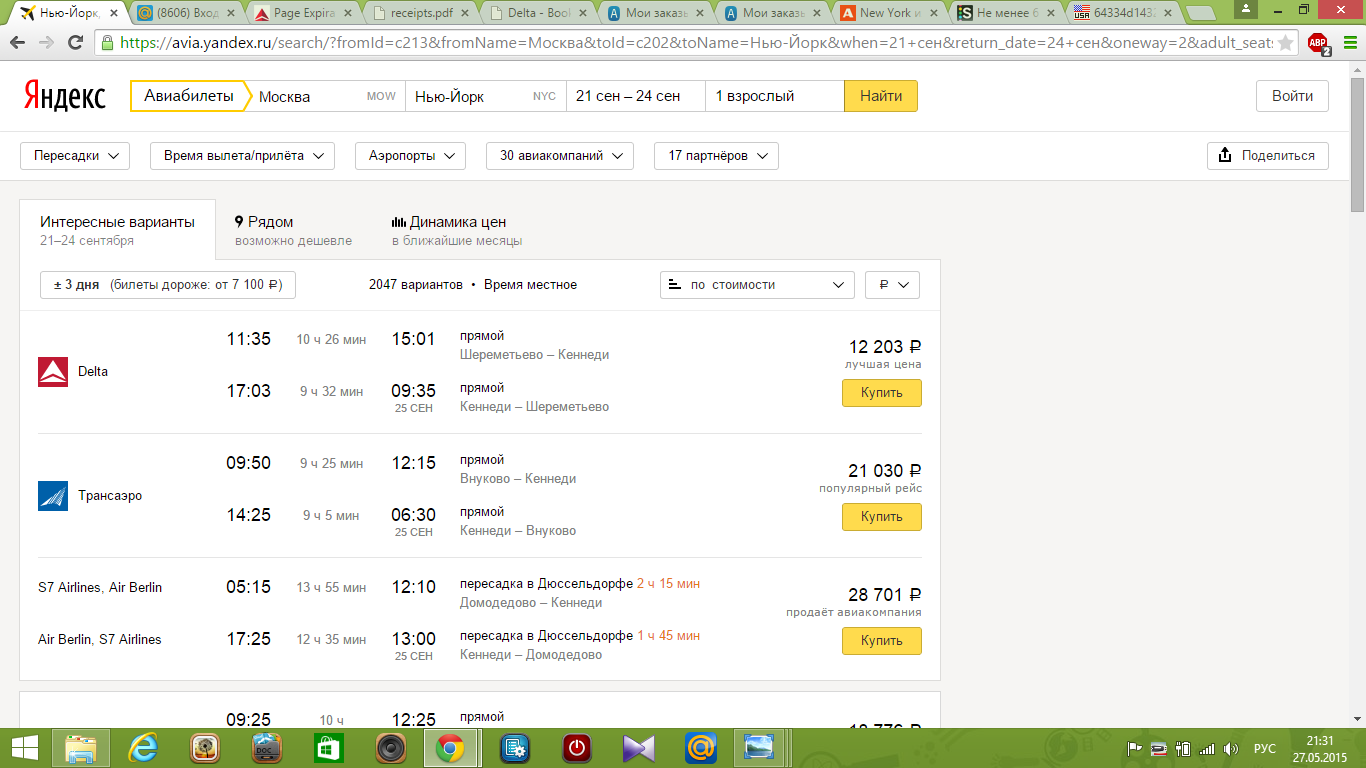Click the Transaero airline logo
This screenshot has width=1366, height=768.
[53, 496]
